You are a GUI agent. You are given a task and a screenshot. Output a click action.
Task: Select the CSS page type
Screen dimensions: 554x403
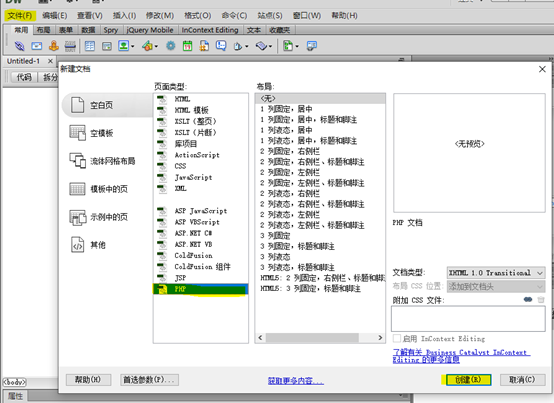[201, 166]
